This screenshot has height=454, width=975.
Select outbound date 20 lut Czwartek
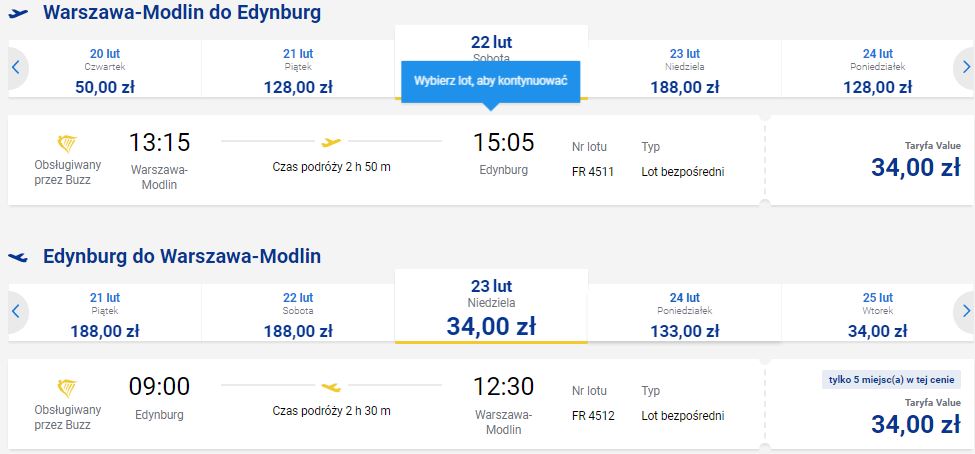(105, 70)
